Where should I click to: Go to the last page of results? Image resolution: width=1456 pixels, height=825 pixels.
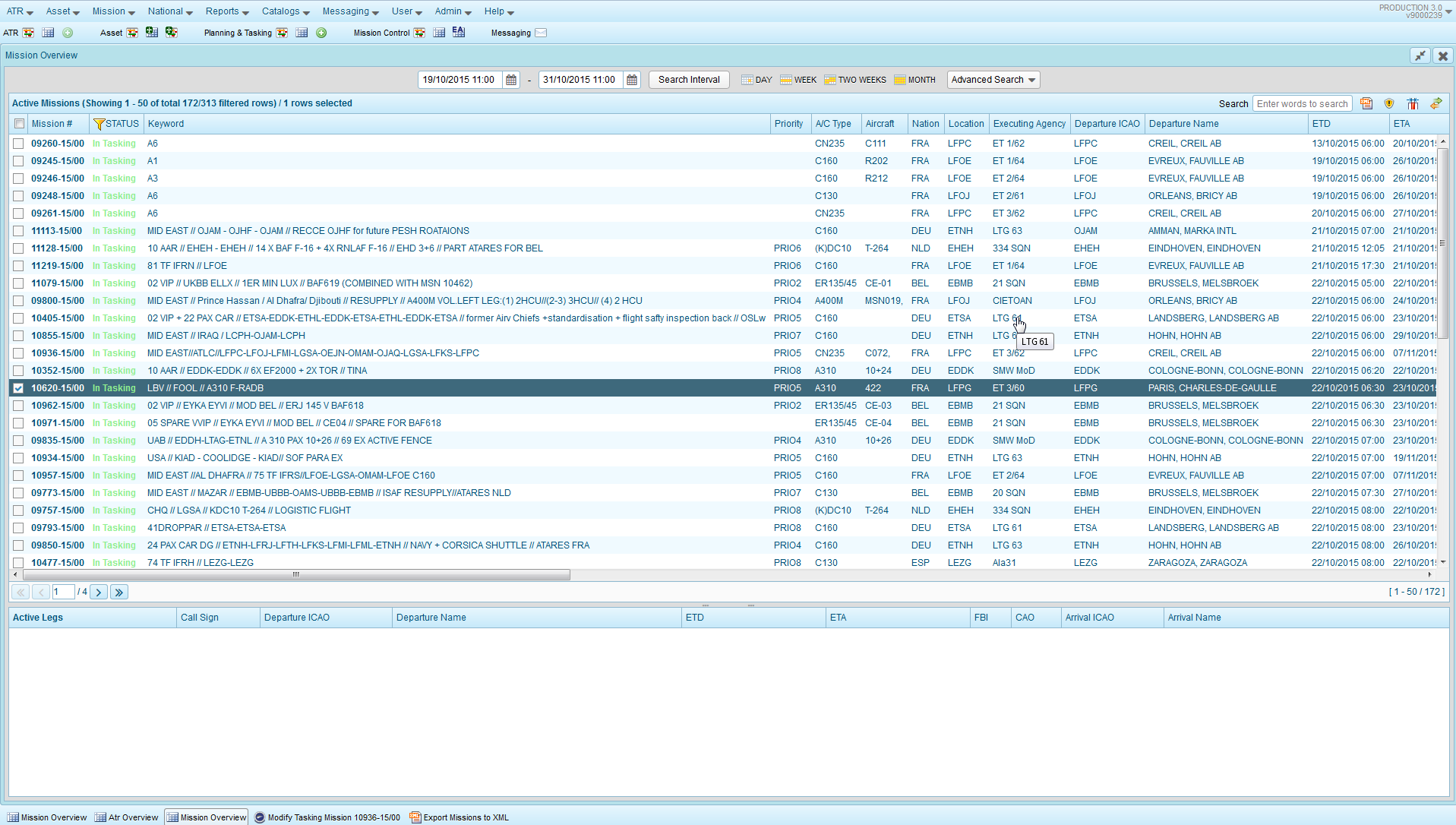[x=119, y=592]
